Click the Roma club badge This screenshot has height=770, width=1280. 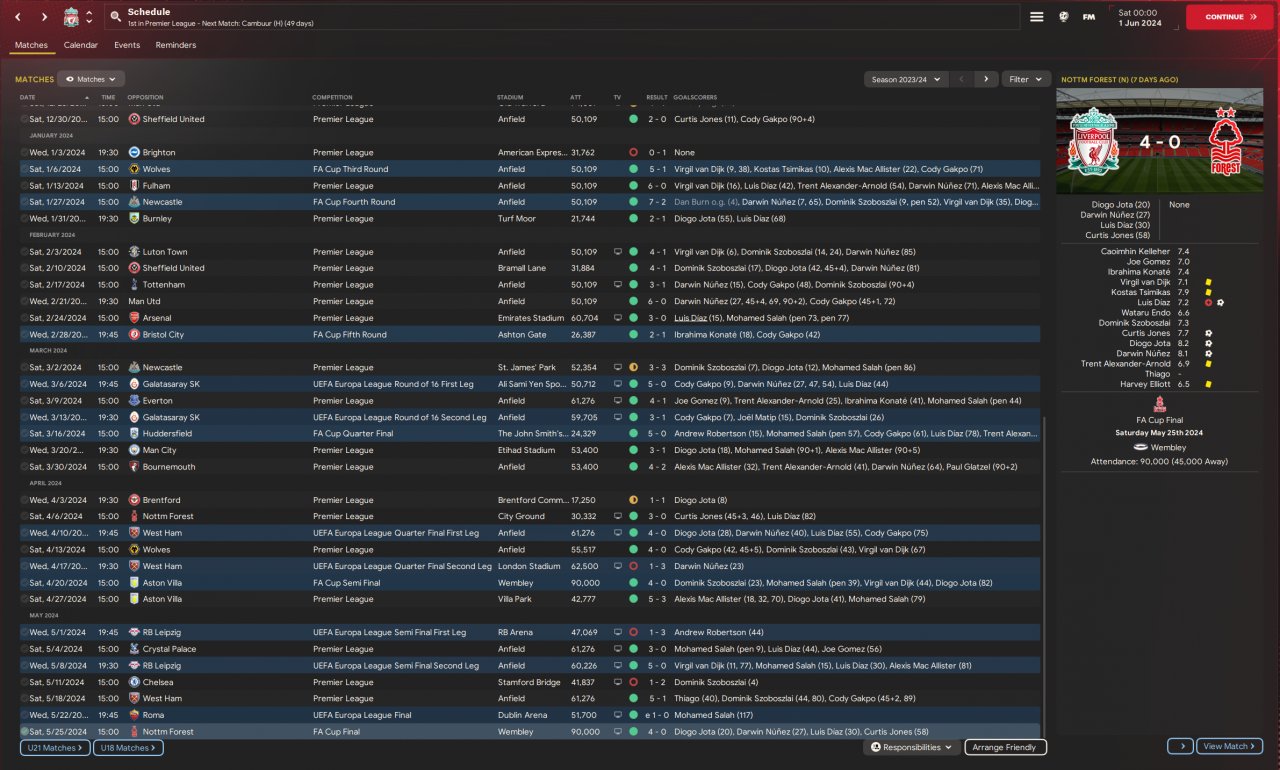[134, 715]
